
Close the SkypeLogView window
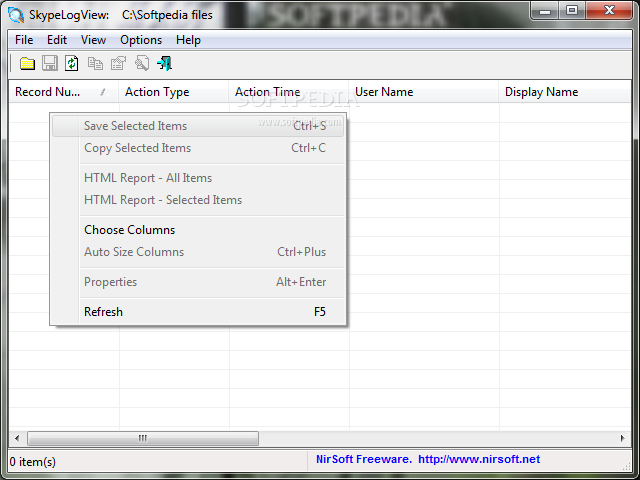[x=609, y=11]
